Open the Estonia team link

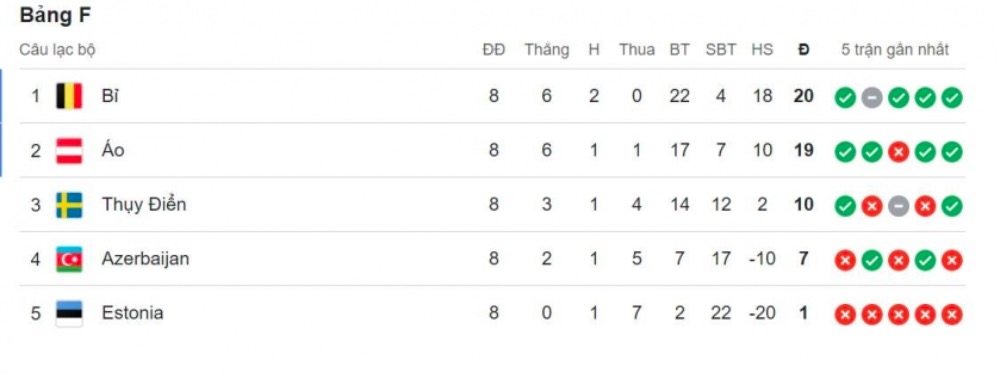[x=132, y=313]
